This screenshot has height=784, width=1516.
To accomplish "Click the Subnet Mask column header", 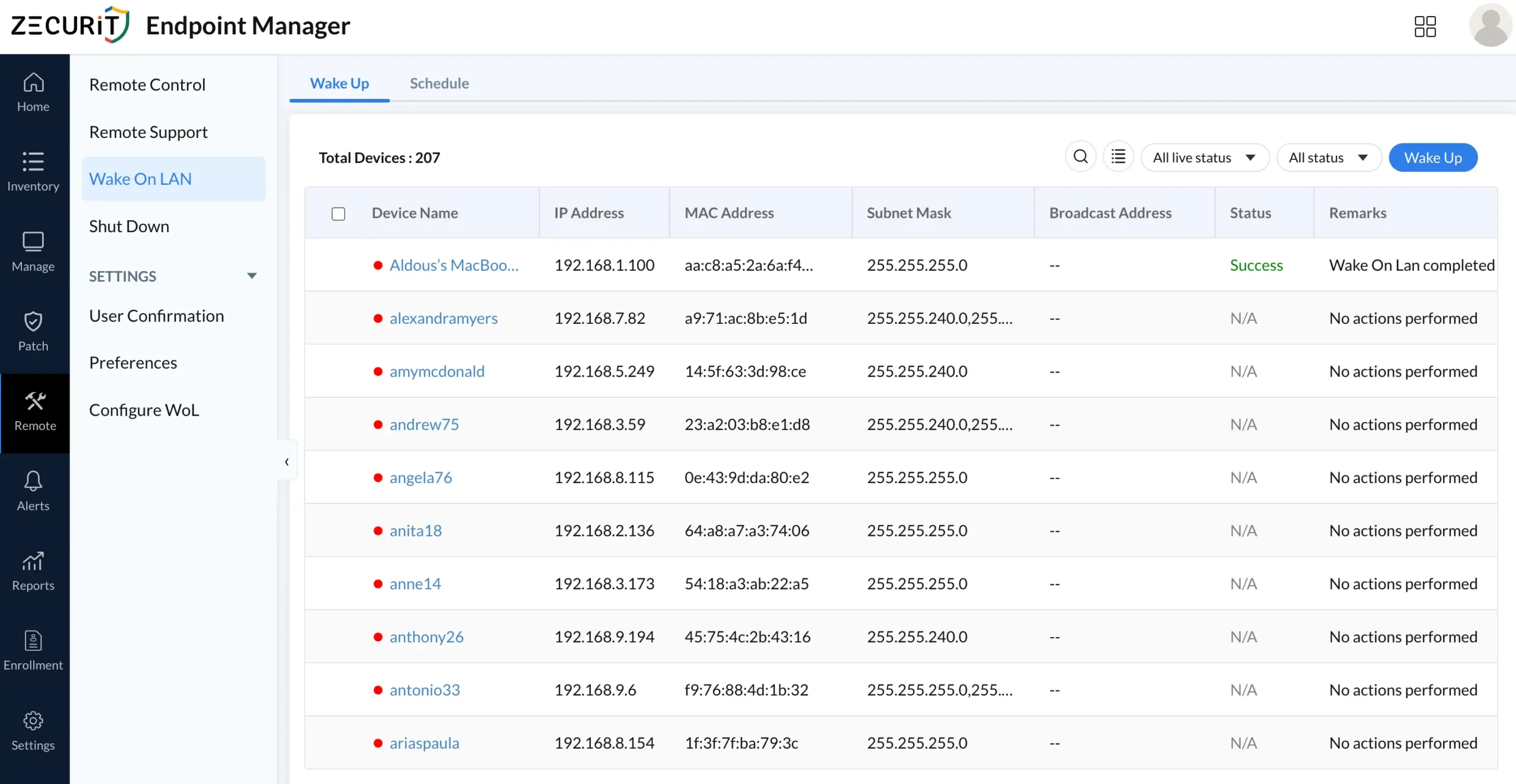I will pos(908,213).
